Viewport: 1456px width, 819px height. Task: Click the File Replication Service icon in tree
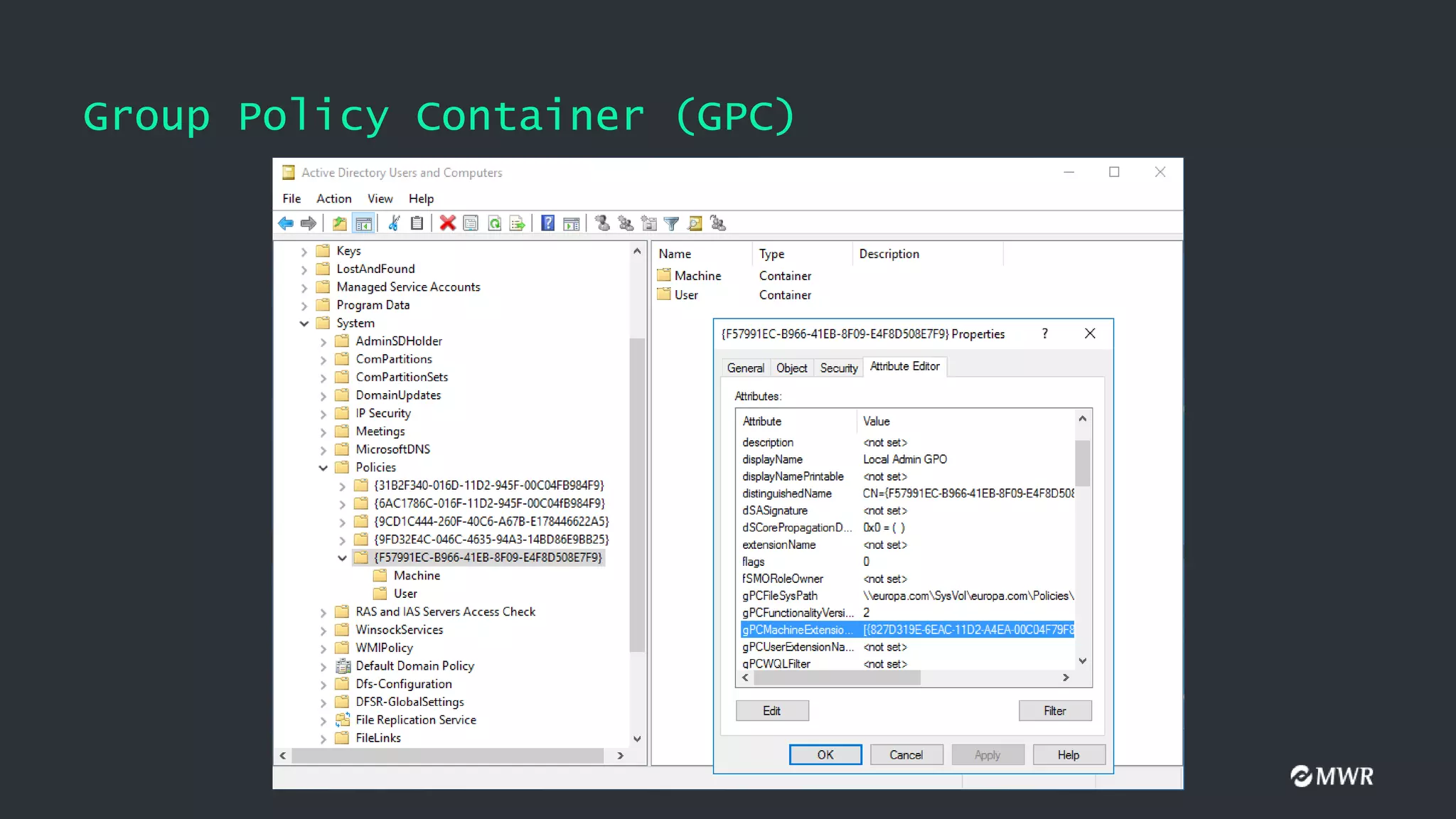click(x=343, y=720)
